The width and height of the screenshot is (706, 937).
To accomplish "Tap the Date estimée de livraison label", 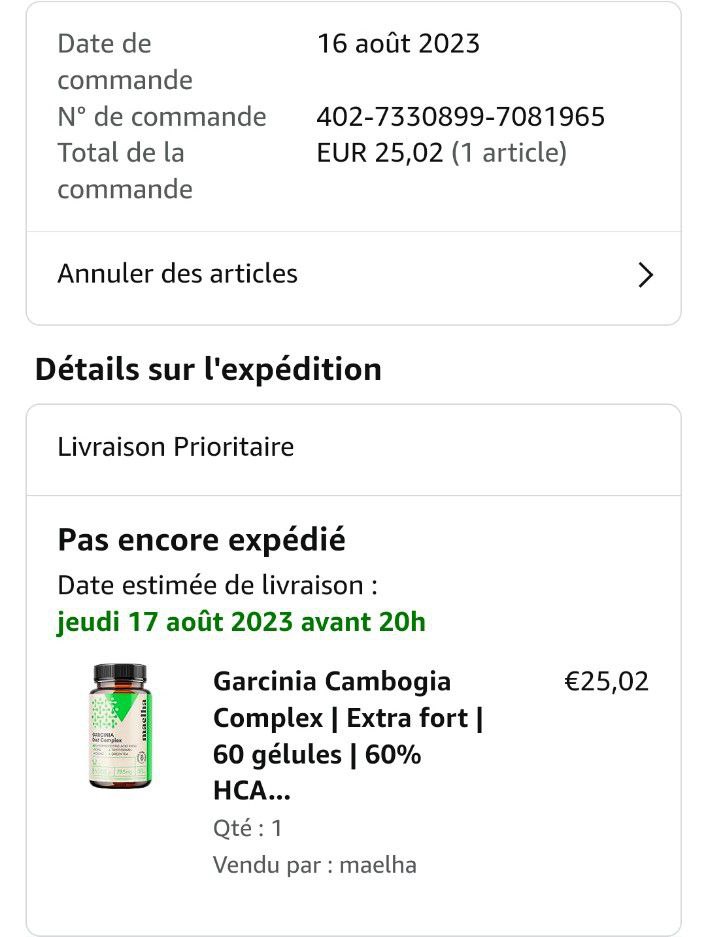I will [x=217, y=585].
